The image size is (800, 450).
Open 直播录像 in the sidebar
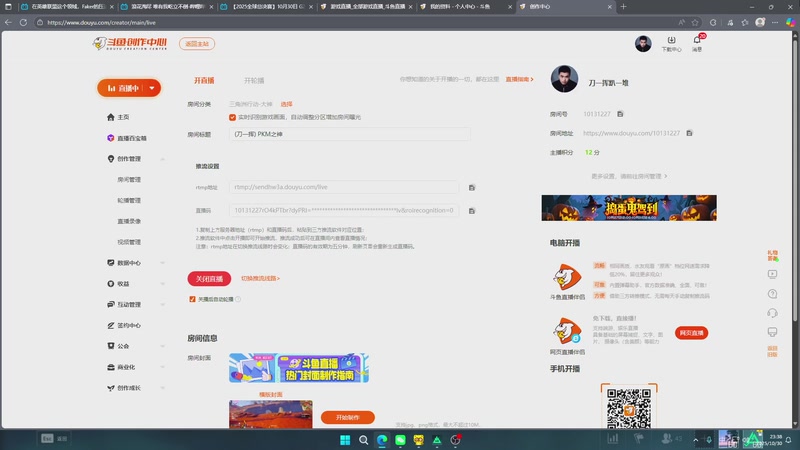tap(129, 221)
